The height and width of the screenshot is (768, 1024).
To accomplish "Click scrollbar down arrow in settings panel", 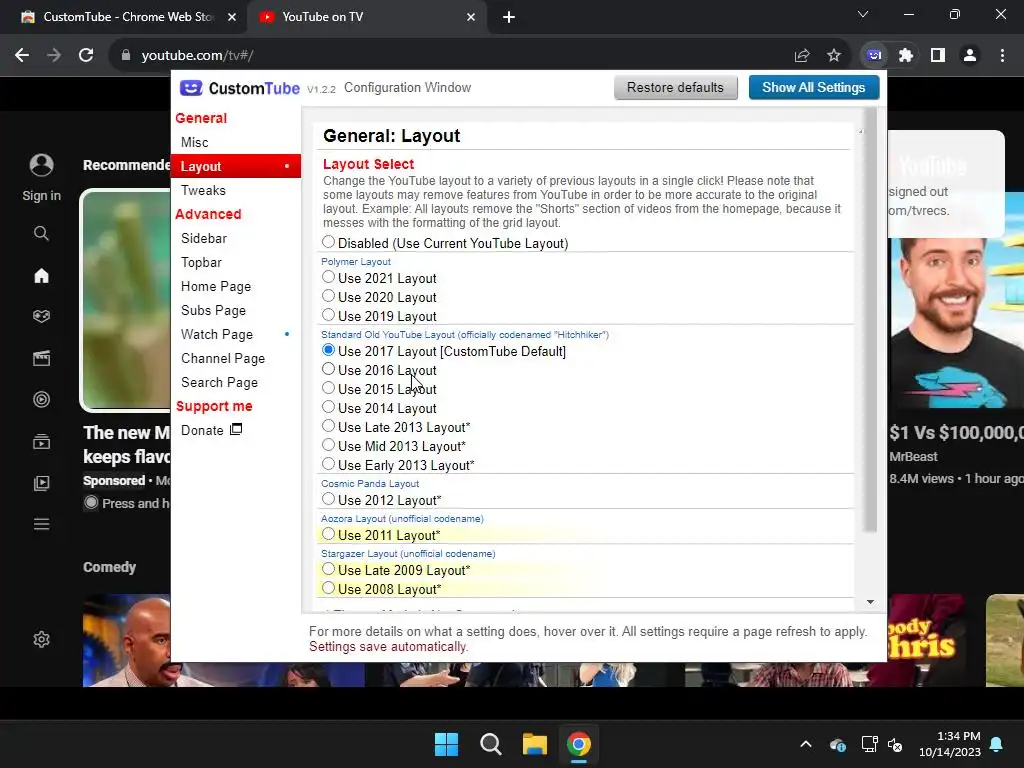I will tap(870, 602).
